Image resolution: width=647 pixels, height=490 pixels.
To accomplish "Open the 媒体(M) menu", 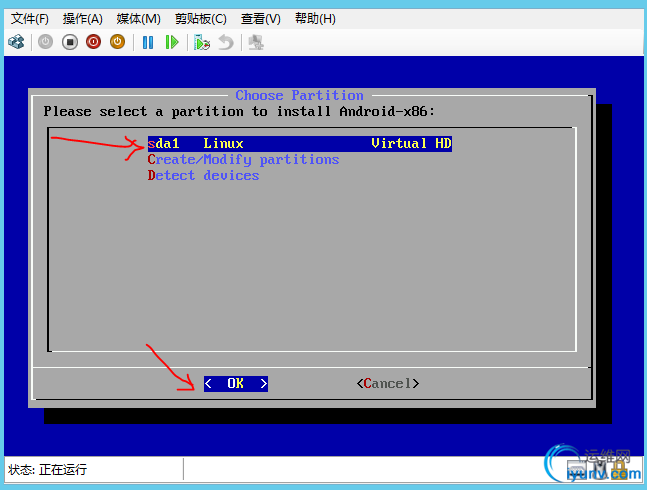I will (x=138, y=19).
